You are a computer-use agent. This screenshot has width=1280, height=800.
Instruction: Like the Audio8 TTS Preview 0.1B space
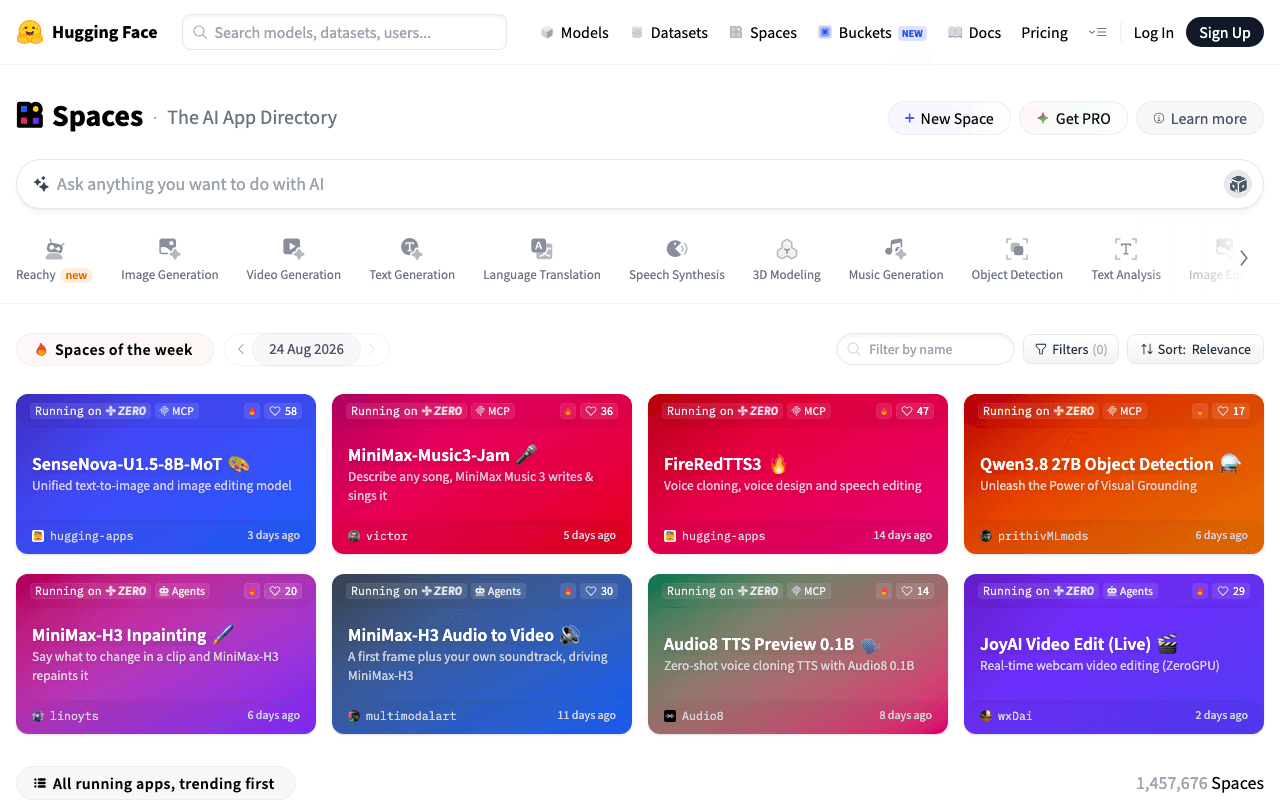pos(916,591)
